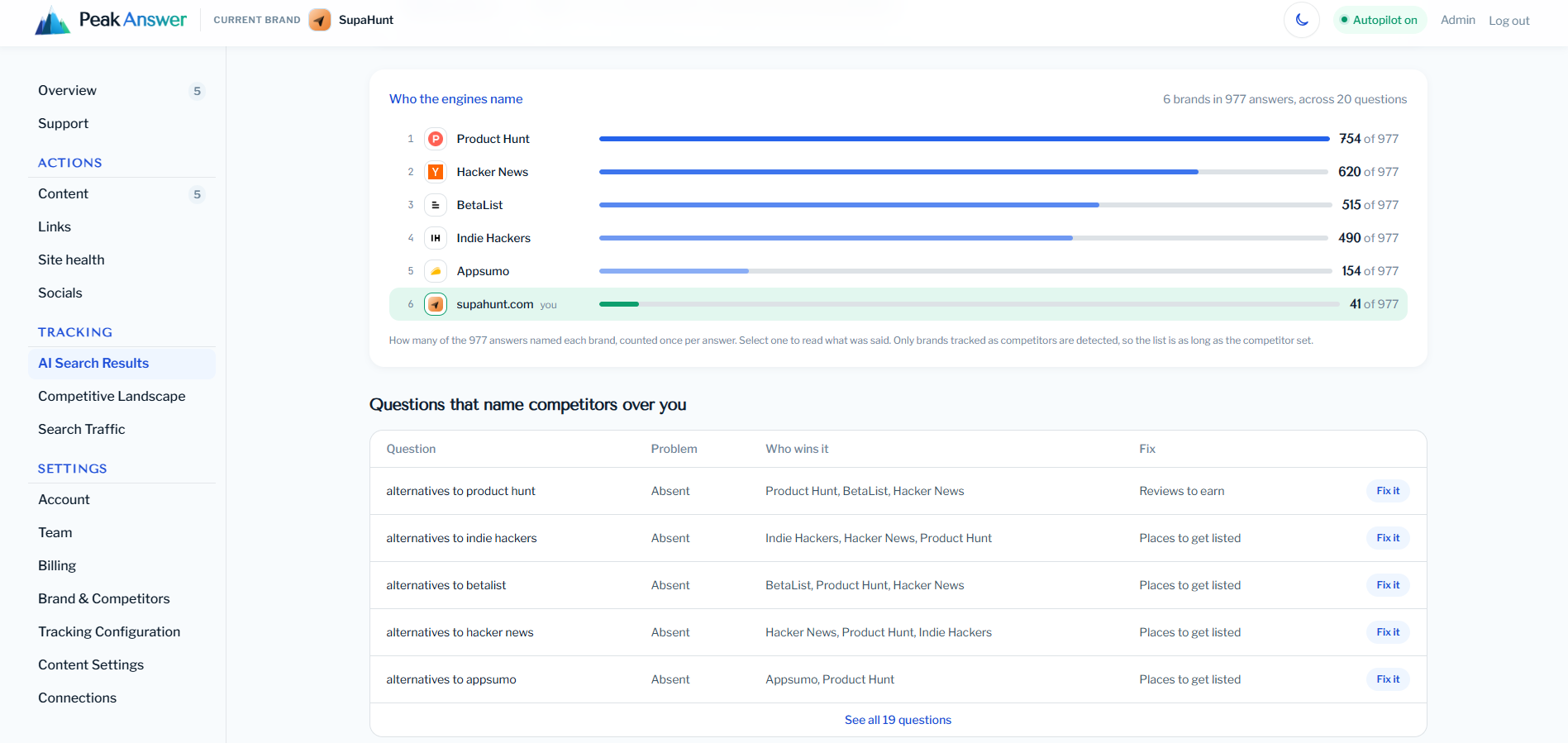
Task: Click the Indie Hackers progress bar
Action: click(x=964, y=238)
